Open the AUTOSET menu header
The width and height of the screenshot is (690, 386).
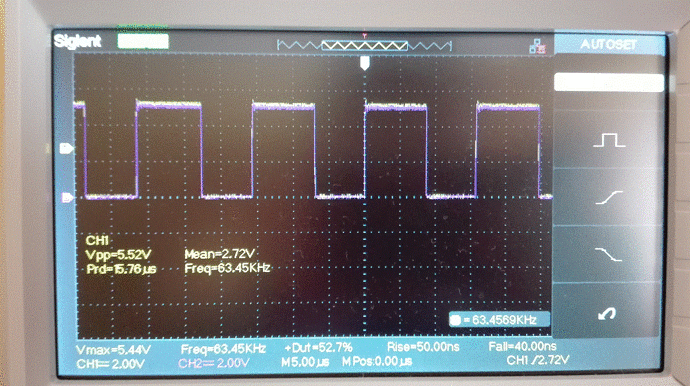(609, 44)
